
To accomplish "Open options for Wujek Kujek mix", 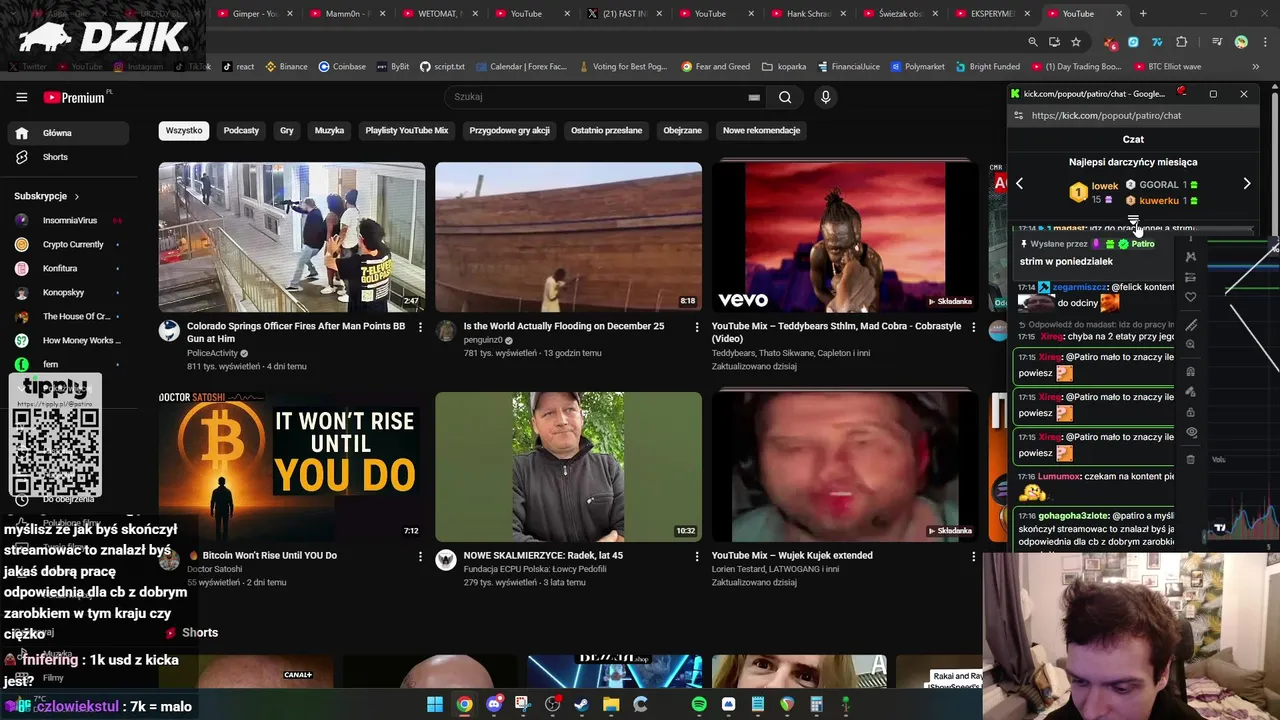I will pyautogui.click(x=974, y=556).
